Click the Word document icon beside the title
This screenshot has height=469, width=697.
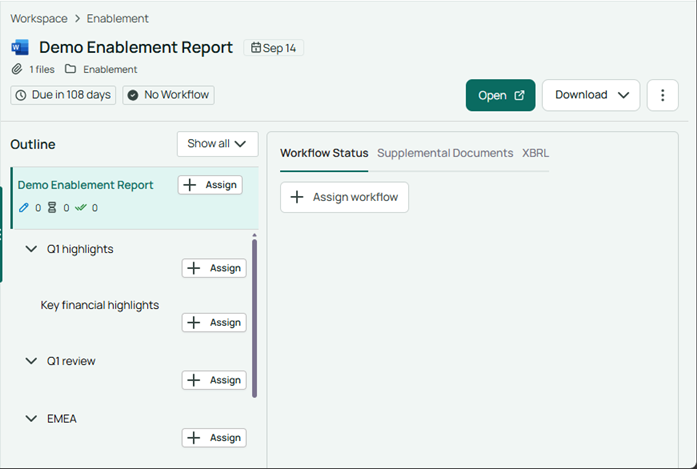point(20,47)
